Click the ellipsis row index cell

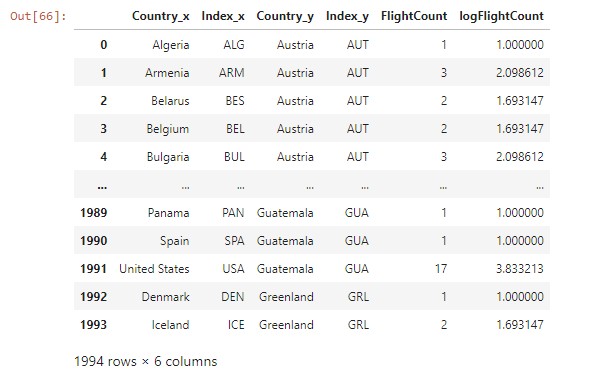click(102, 186)
